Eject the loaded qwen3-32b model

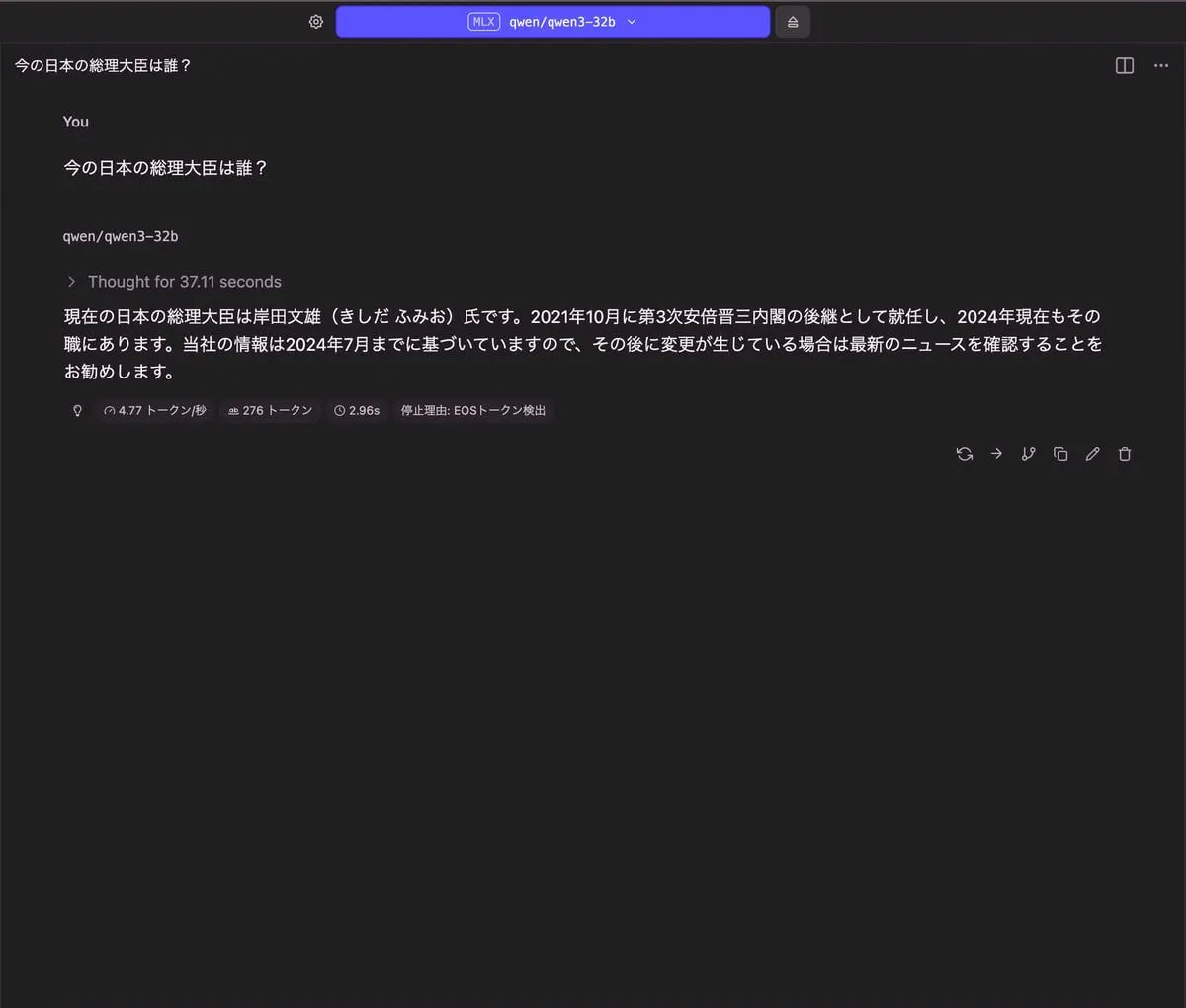pos(793,22)
